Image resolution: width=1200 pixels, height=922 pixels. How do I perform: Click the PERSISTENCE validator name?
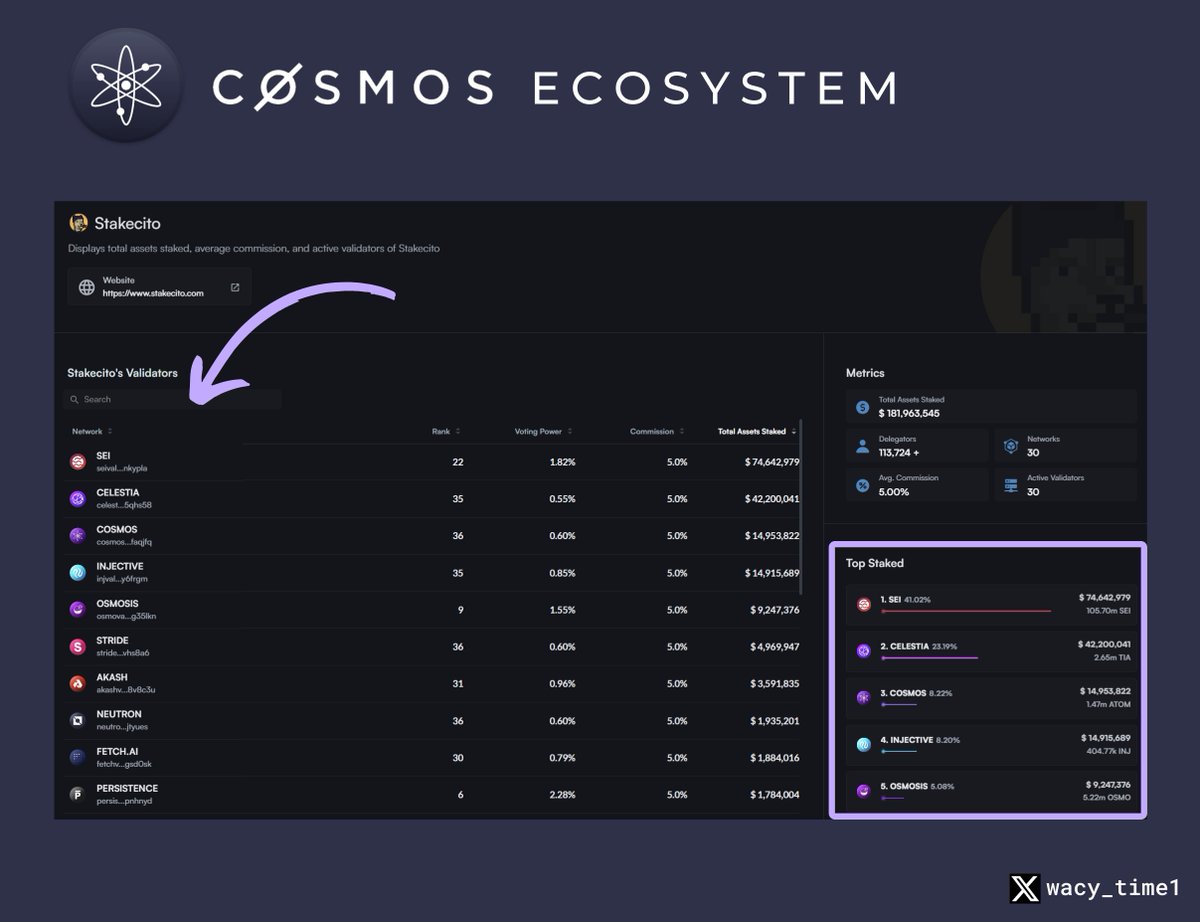pyautogui.click(x=127, y=788)
